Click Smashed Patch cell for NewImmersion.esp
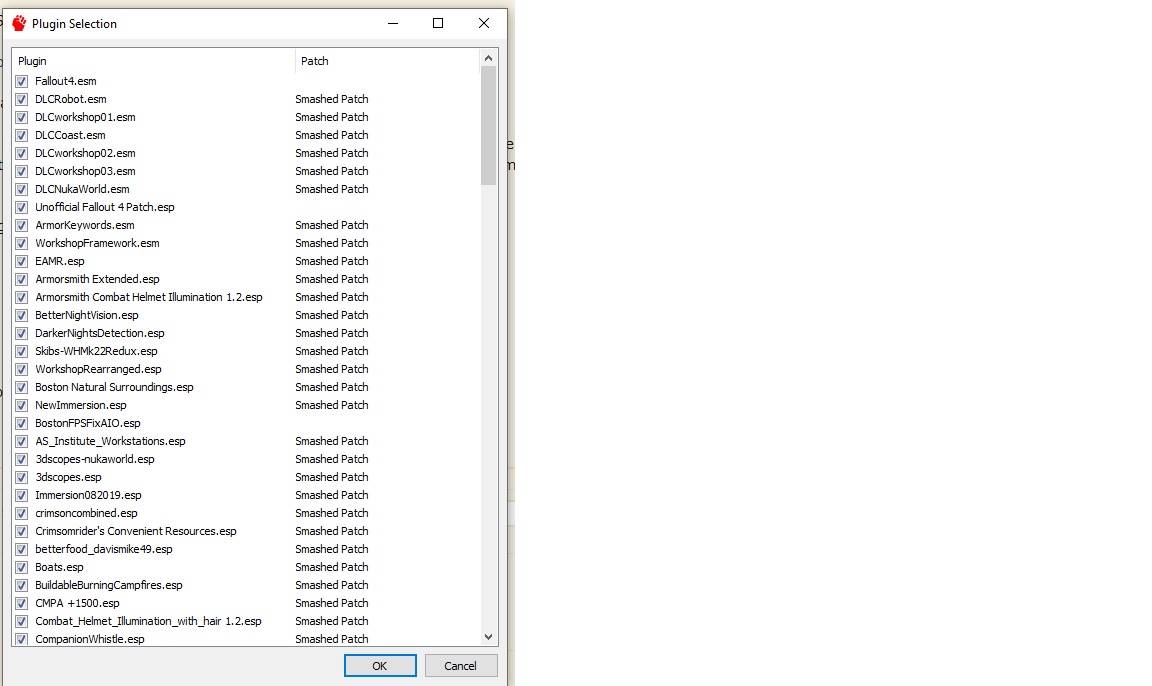Viewport: 1152px width, 686px height. (x=332, y=405)
